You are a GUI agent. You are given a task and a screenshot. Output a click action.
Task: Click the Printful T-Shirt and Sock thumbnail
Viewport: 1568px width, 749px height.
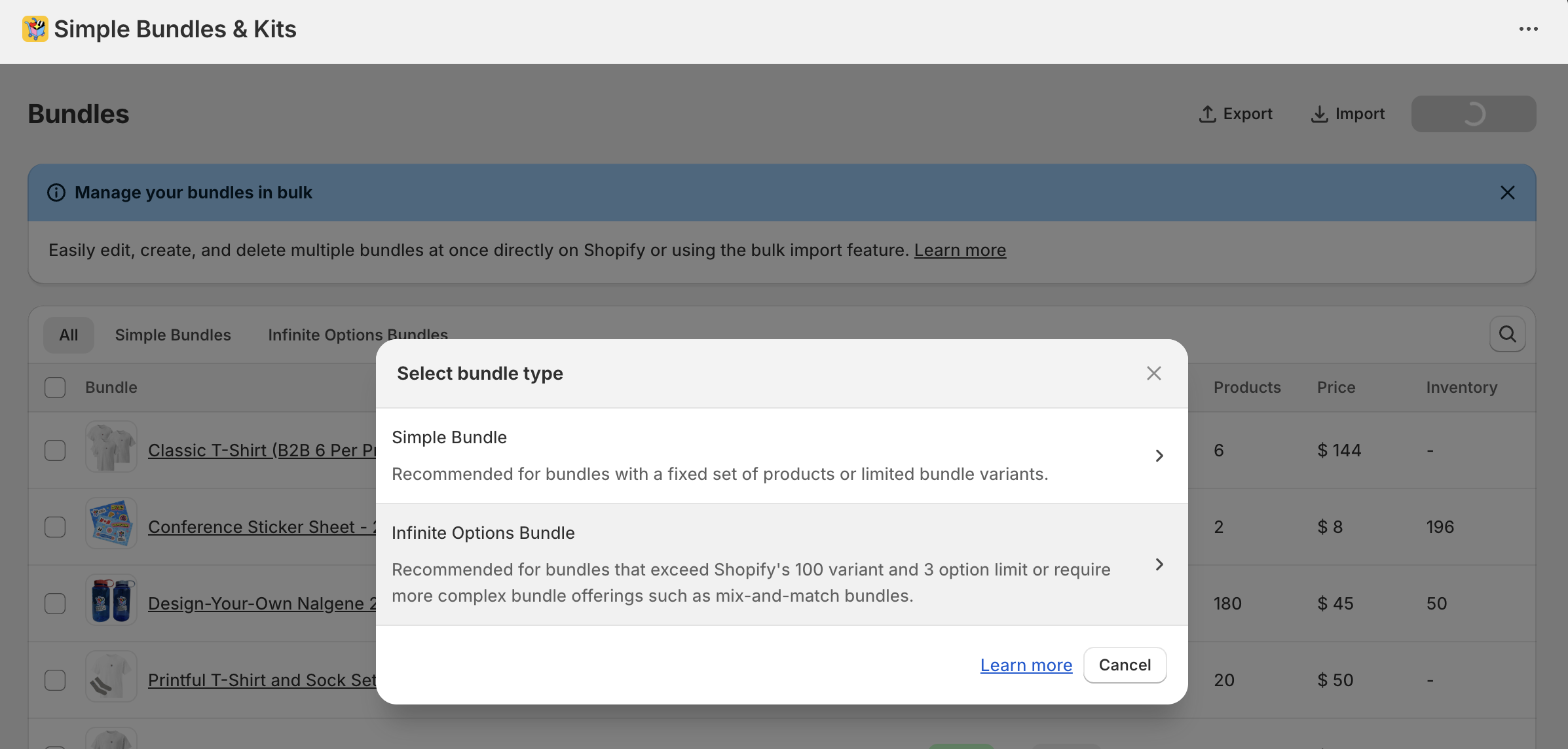tap(111, 676)
